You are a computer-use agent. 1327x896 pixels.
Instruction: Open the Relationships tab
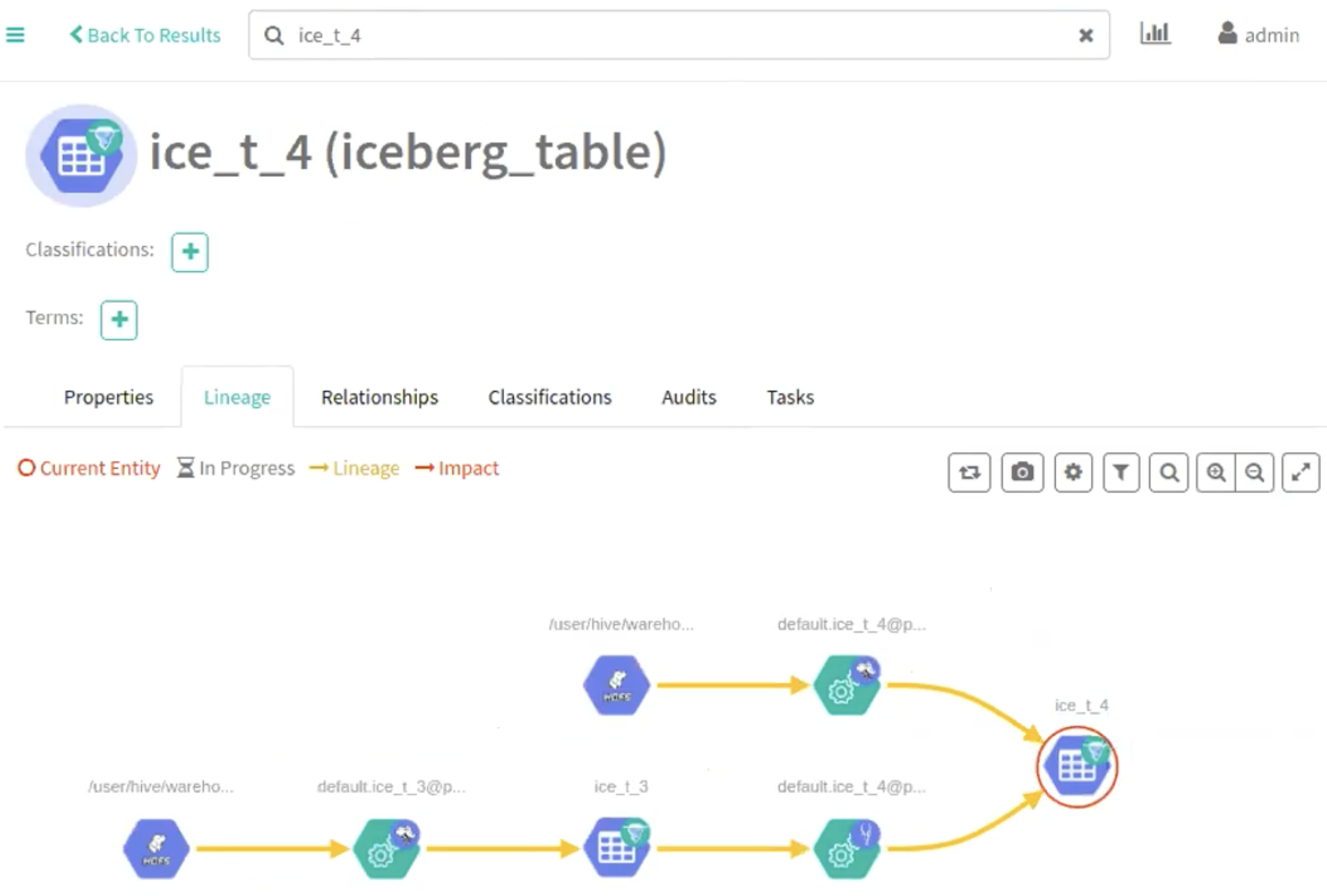click(x=379, y=397)
